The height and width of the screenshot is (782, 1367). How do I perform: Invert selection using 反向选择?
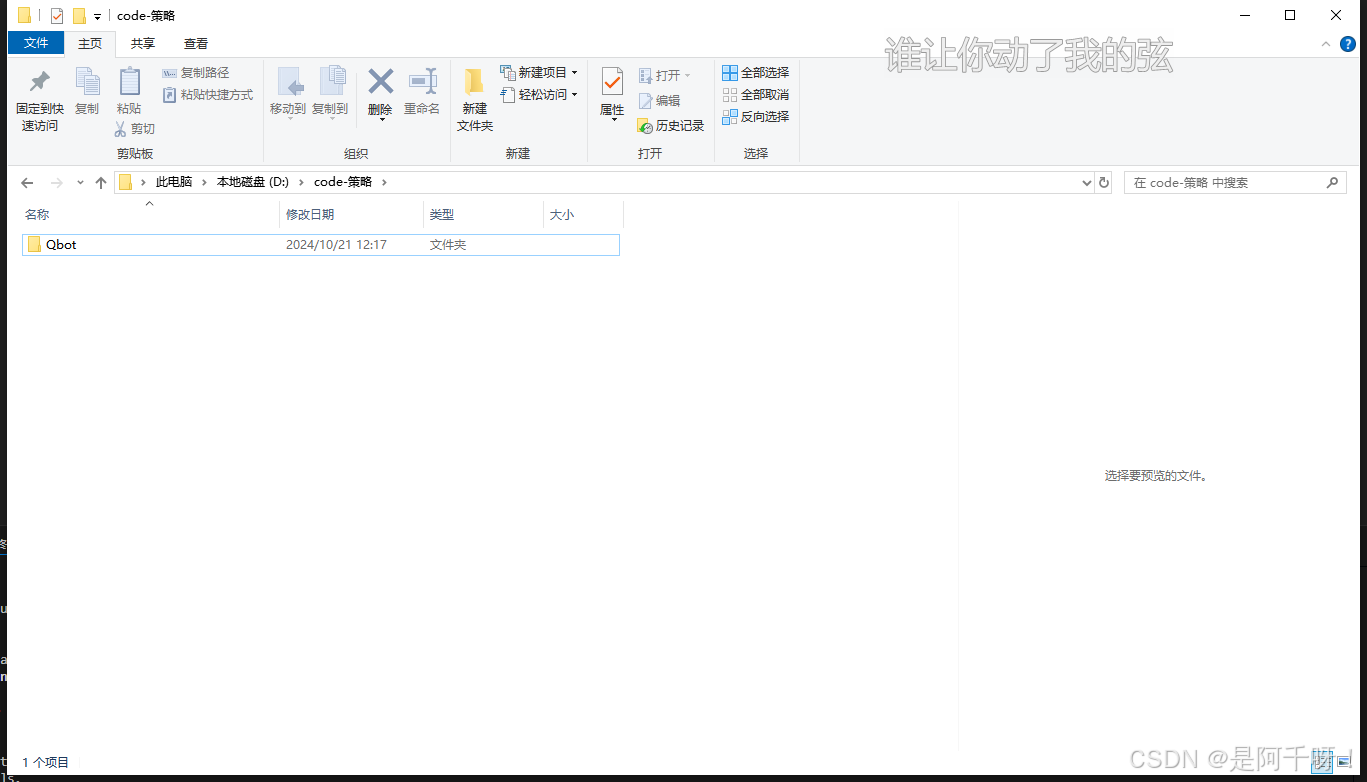tap(756, 116)
